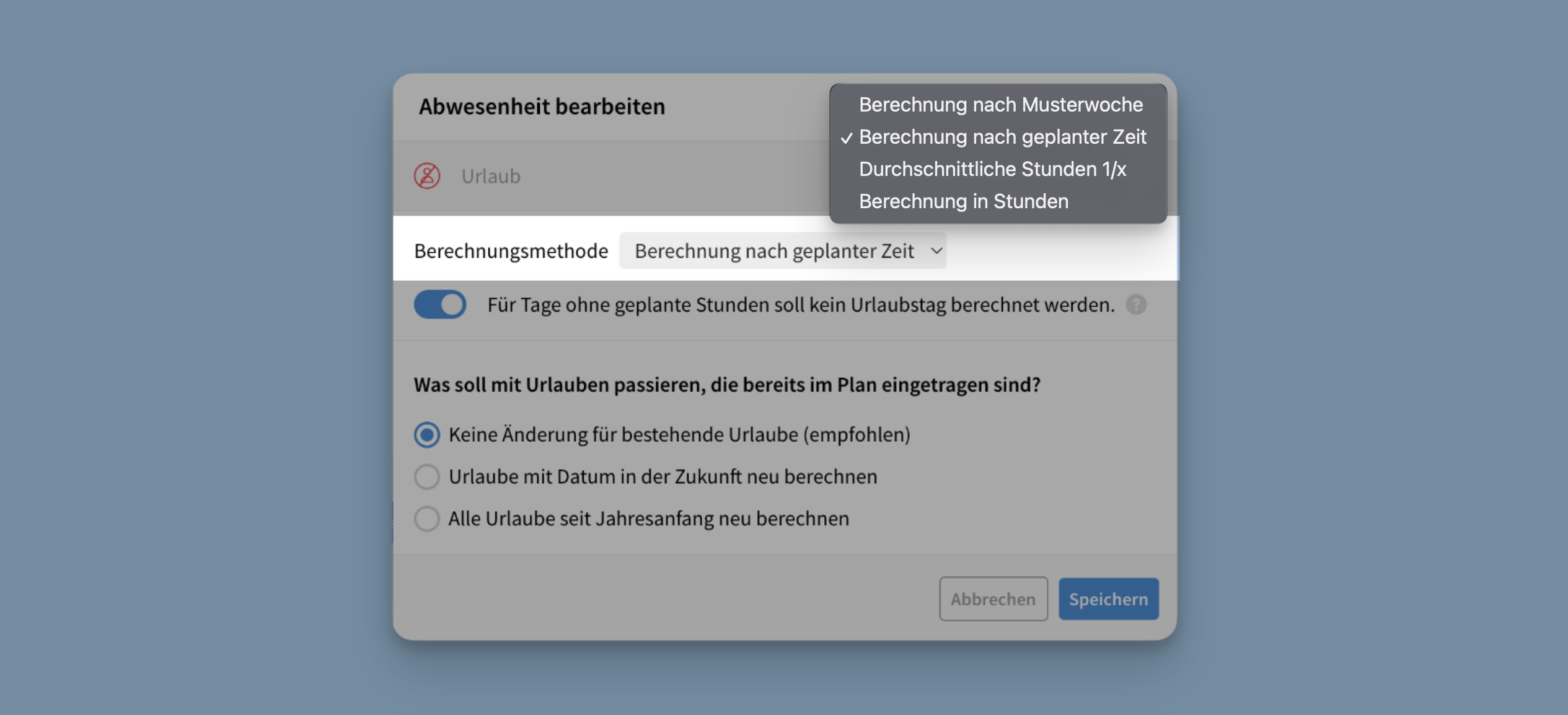Select Alle Urlaube seit Jahresanfang radio
The image size is (1568, 715).
(427, 519)
